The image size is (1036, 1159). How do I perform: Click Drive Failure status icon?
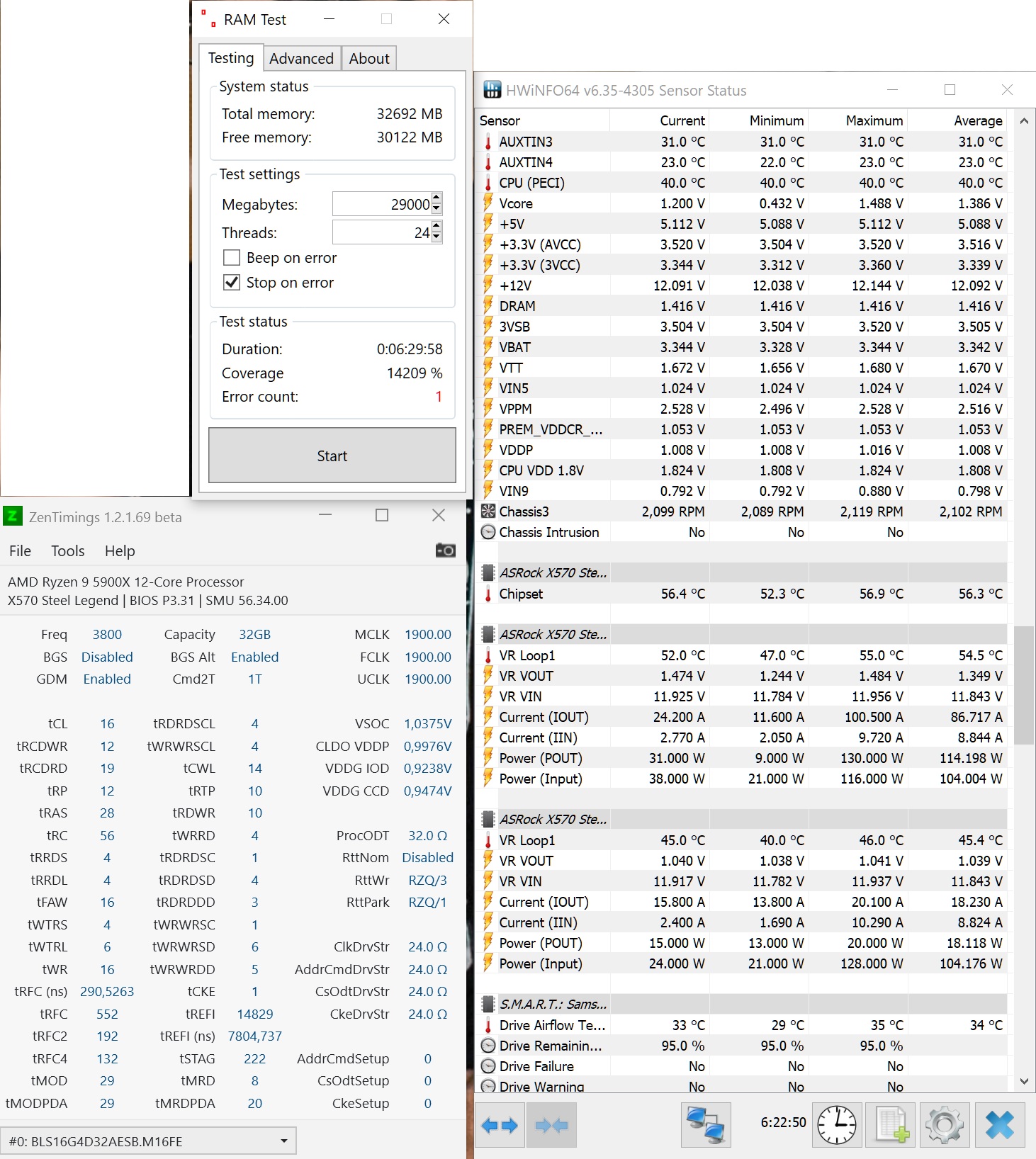tap(488, 1066)
